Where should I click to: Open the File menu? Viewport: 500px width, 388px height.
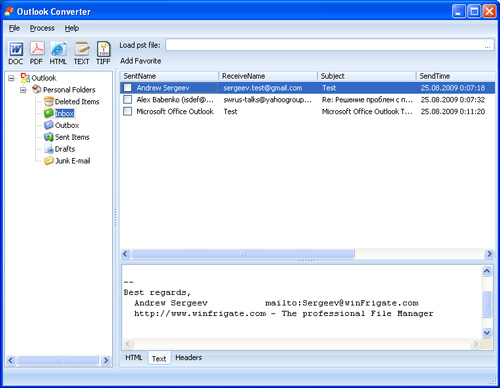pyautogui.click(x=14, y=28)
